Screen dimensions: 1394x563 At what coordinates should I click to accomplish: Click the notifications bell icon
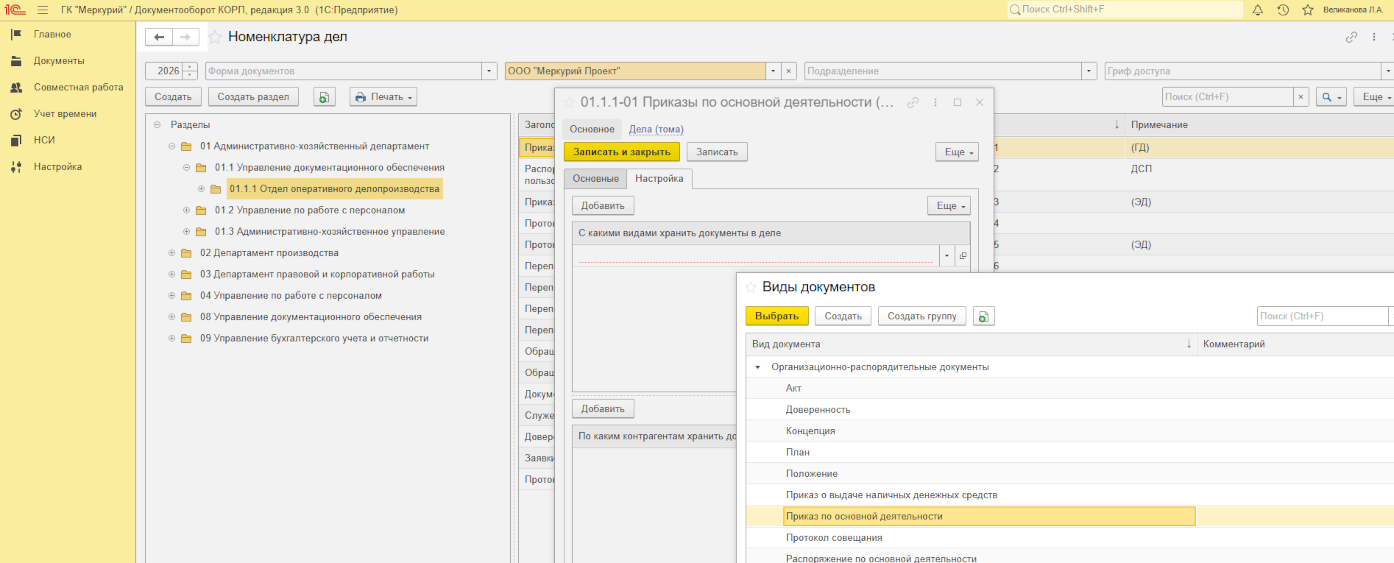[x=1258, y=10]
